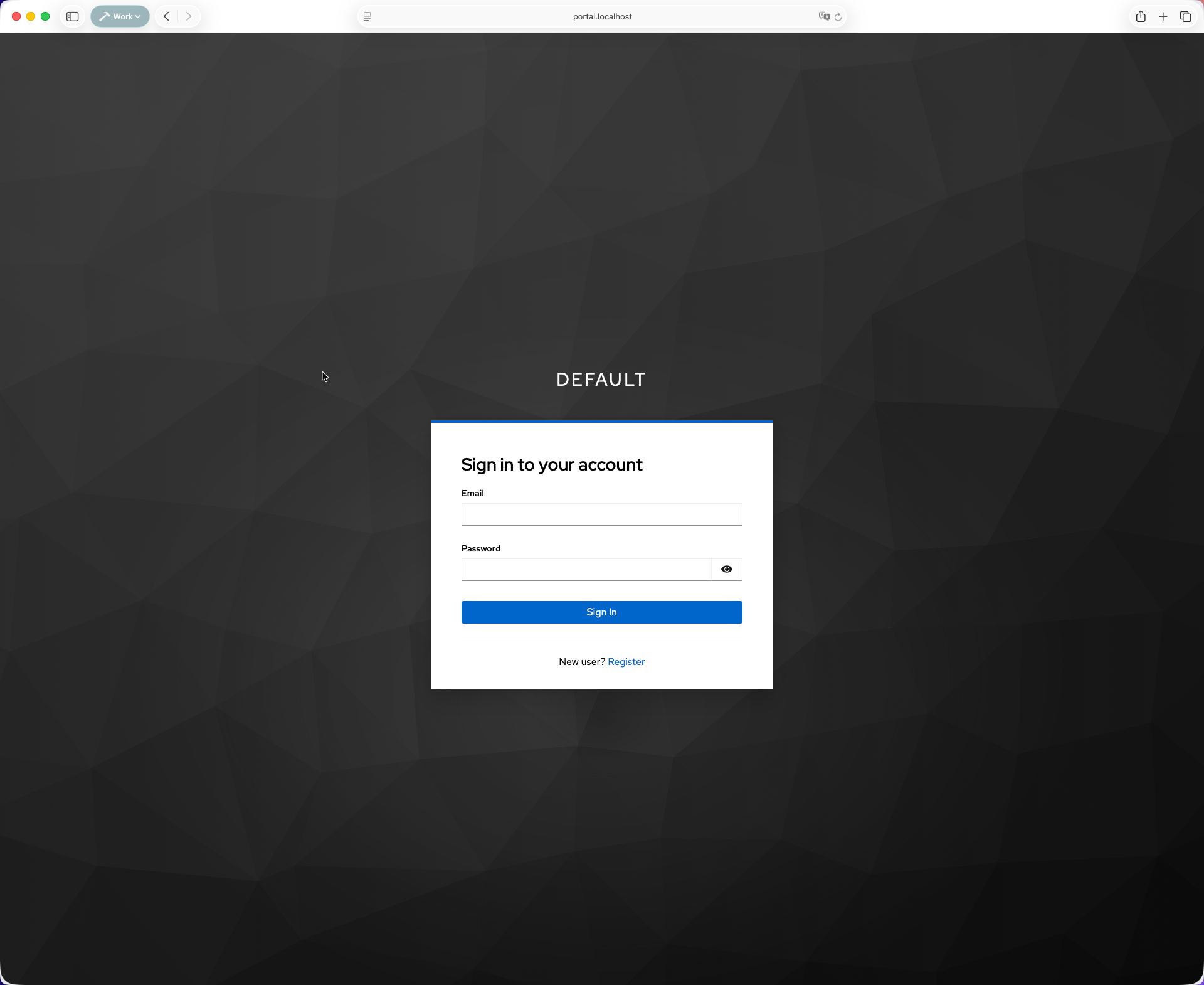Open the translate options in the address bar
1204x985 pixels.
[825, 17]
